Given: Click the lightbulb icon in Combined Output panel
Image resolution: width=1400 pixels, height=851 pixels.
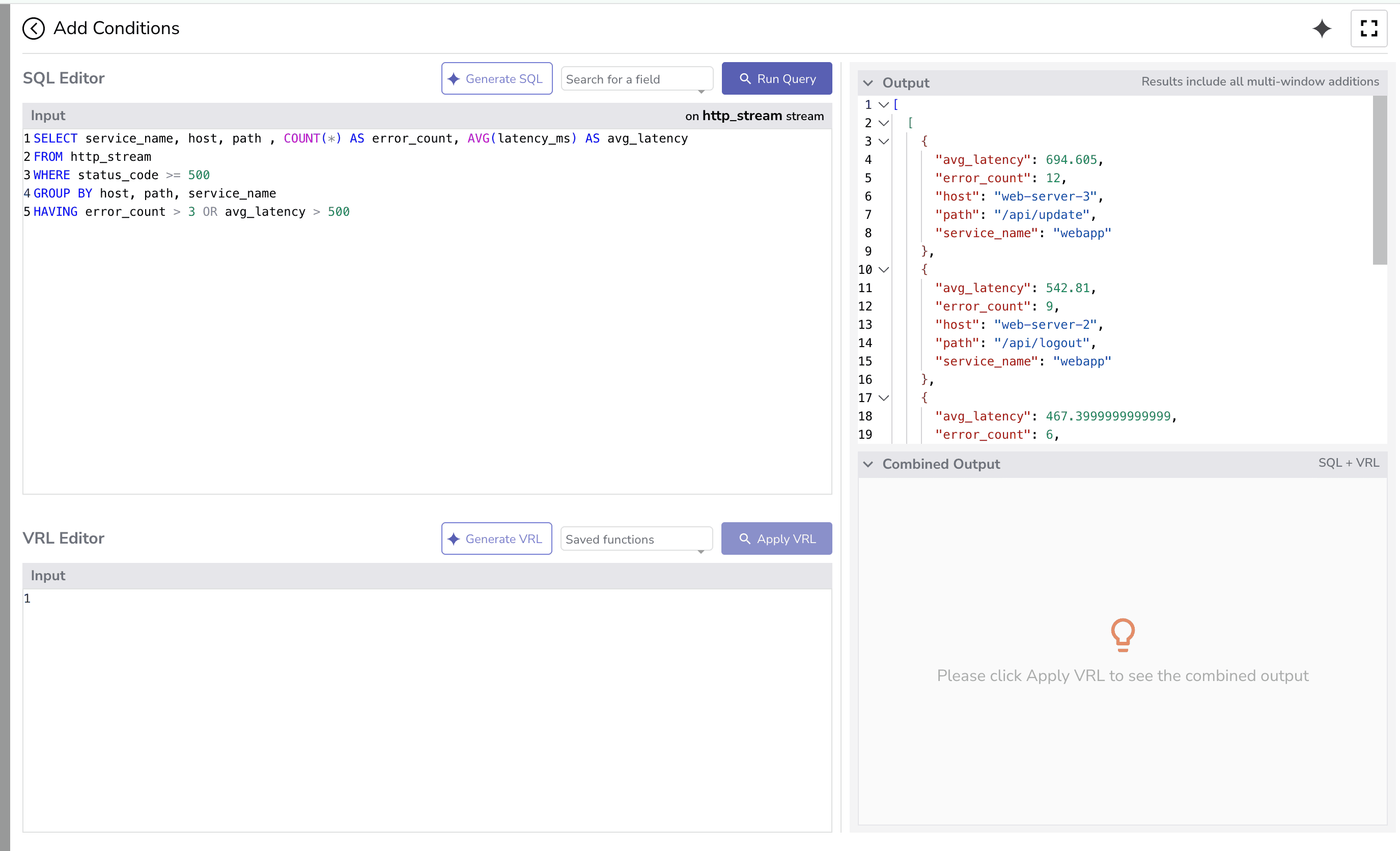Looking at the screenshot, I should click(1122, 635).
